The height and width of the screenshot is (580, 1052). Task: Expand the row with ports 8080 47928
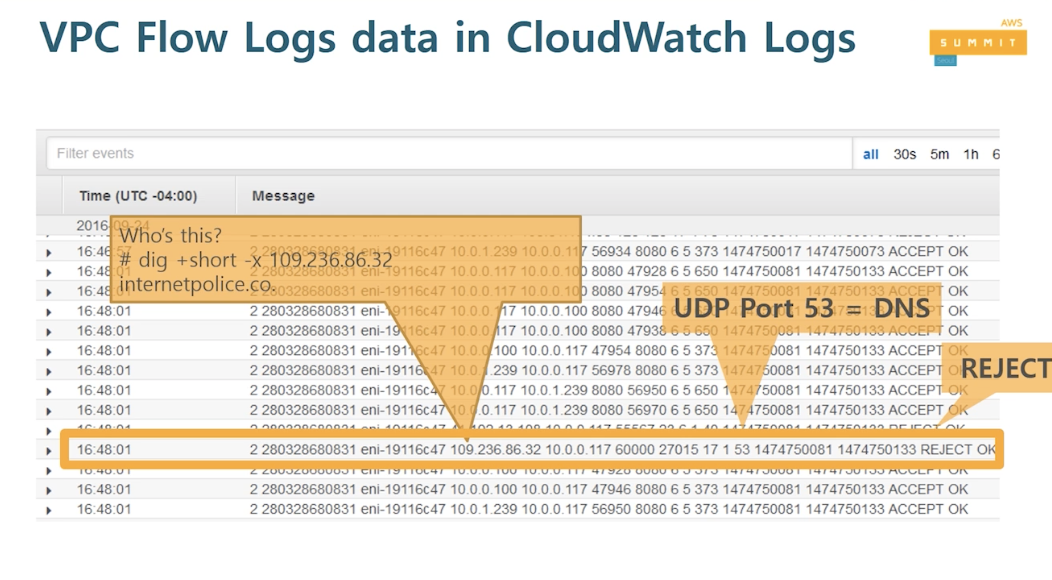pyautogui.click(x=48, y=273)
